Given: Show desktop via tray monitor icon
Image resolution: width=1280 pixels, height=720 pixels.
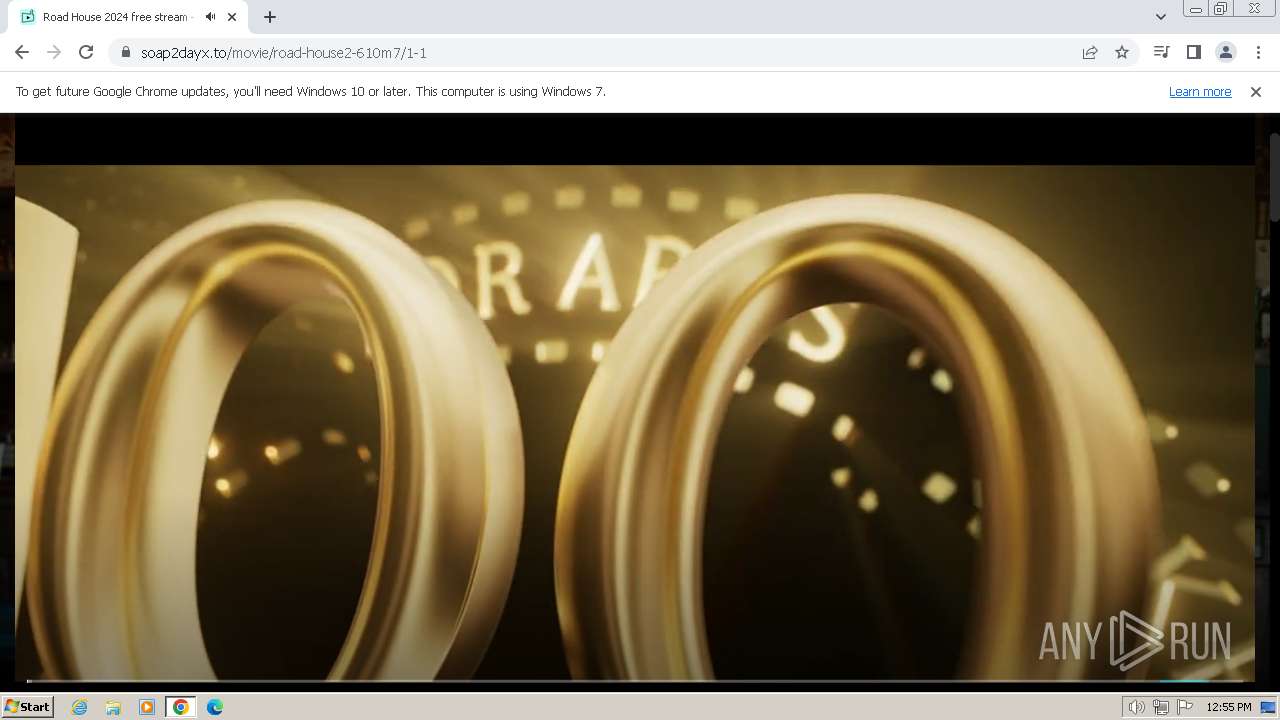Looking at the screenshot, I should (1268, 707).
